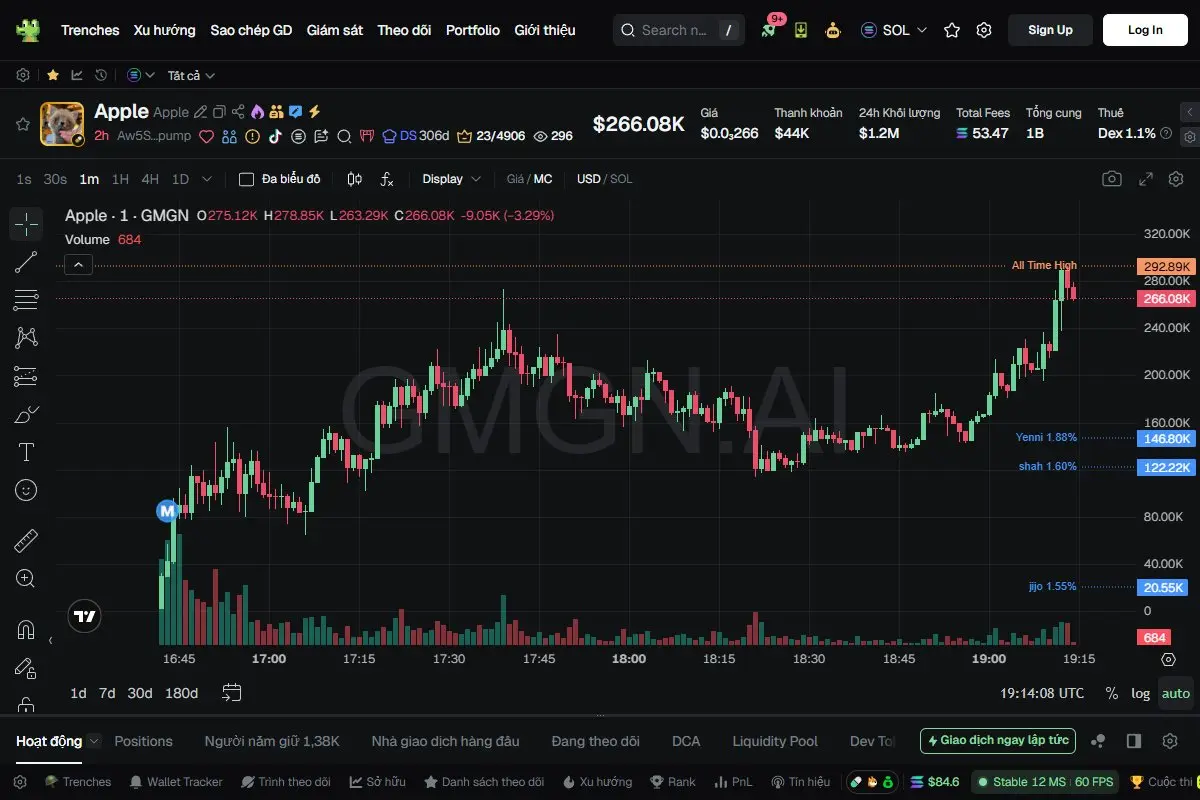Open the emoji sticker tool

pos(26,490)
